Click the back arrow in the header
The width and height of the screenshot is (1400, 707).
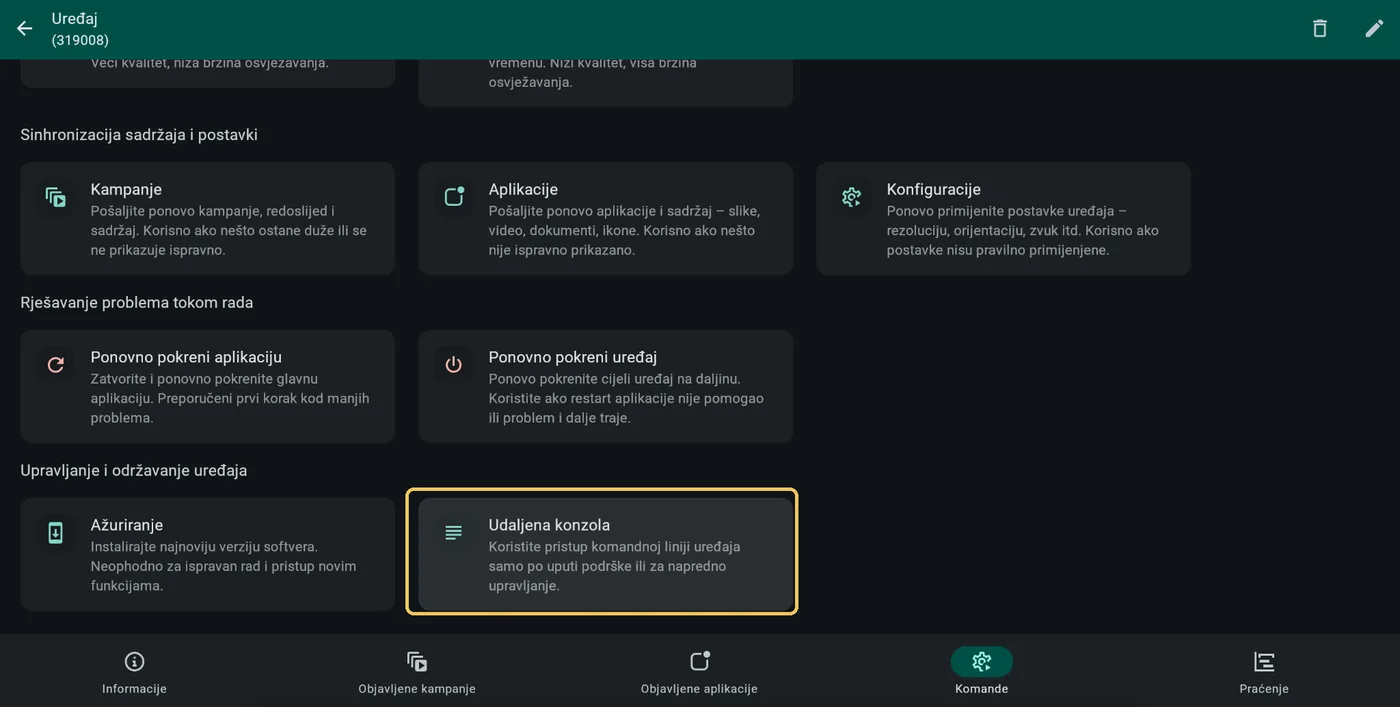pyautogui.click(x=25, y=29)
